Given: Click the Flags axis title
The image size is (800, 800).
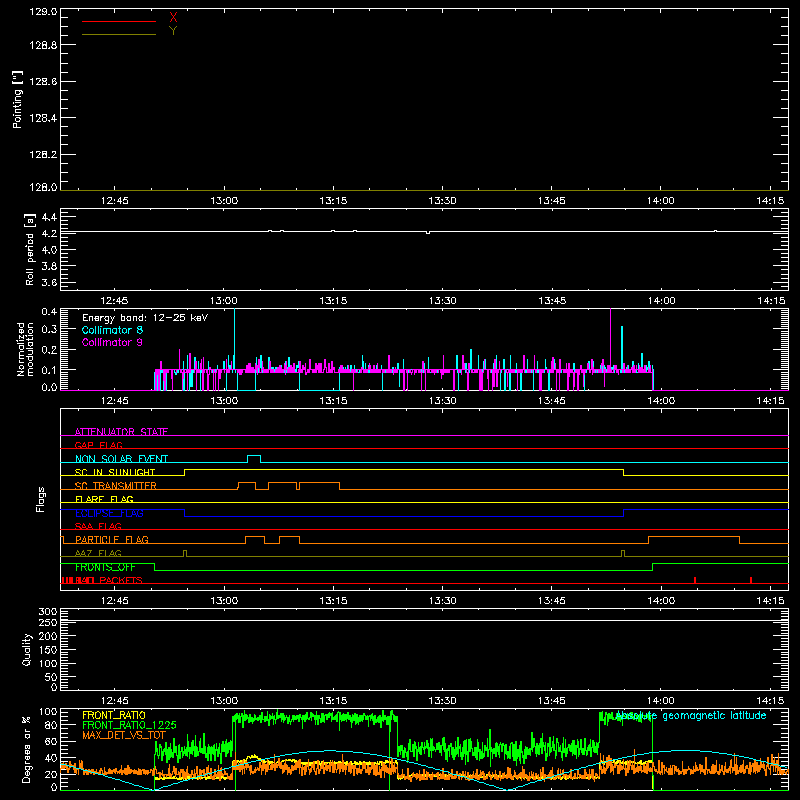Looking at the screenshot, I should pyautogui.click(x=41, y=499).
